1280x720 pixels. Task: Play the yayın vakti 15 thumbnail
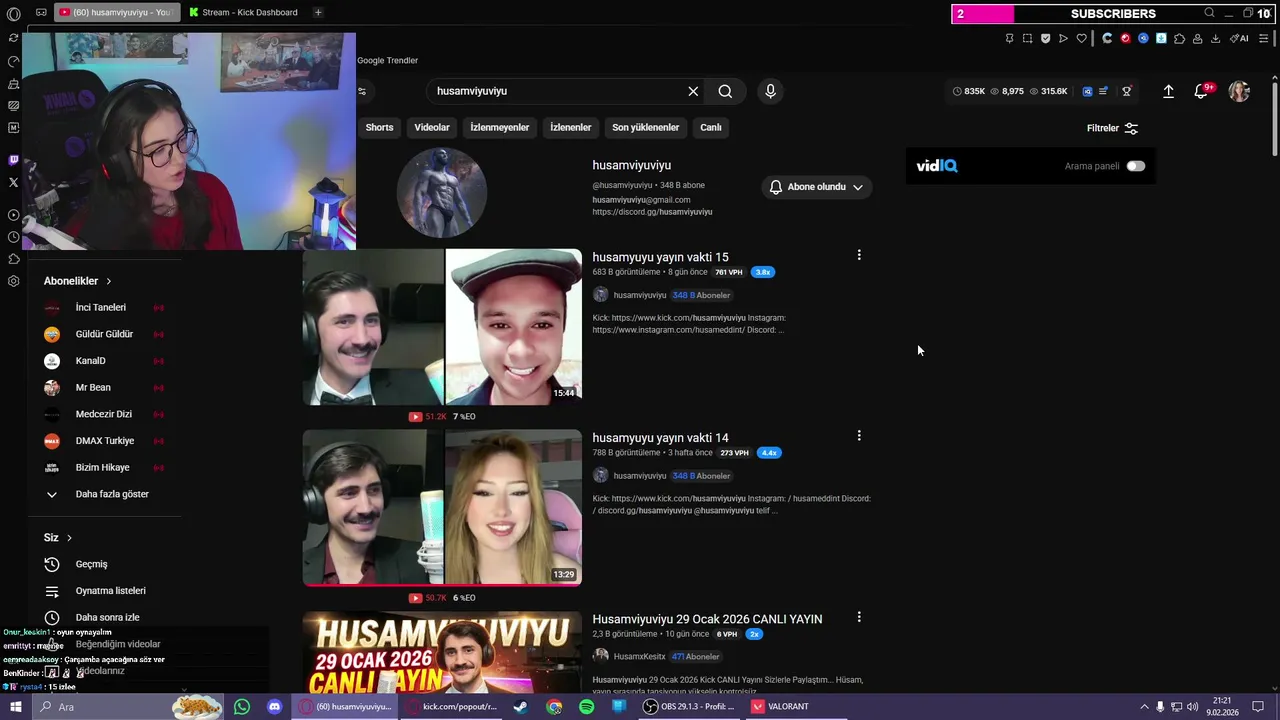pyautogui.click(x=442, y=327)
